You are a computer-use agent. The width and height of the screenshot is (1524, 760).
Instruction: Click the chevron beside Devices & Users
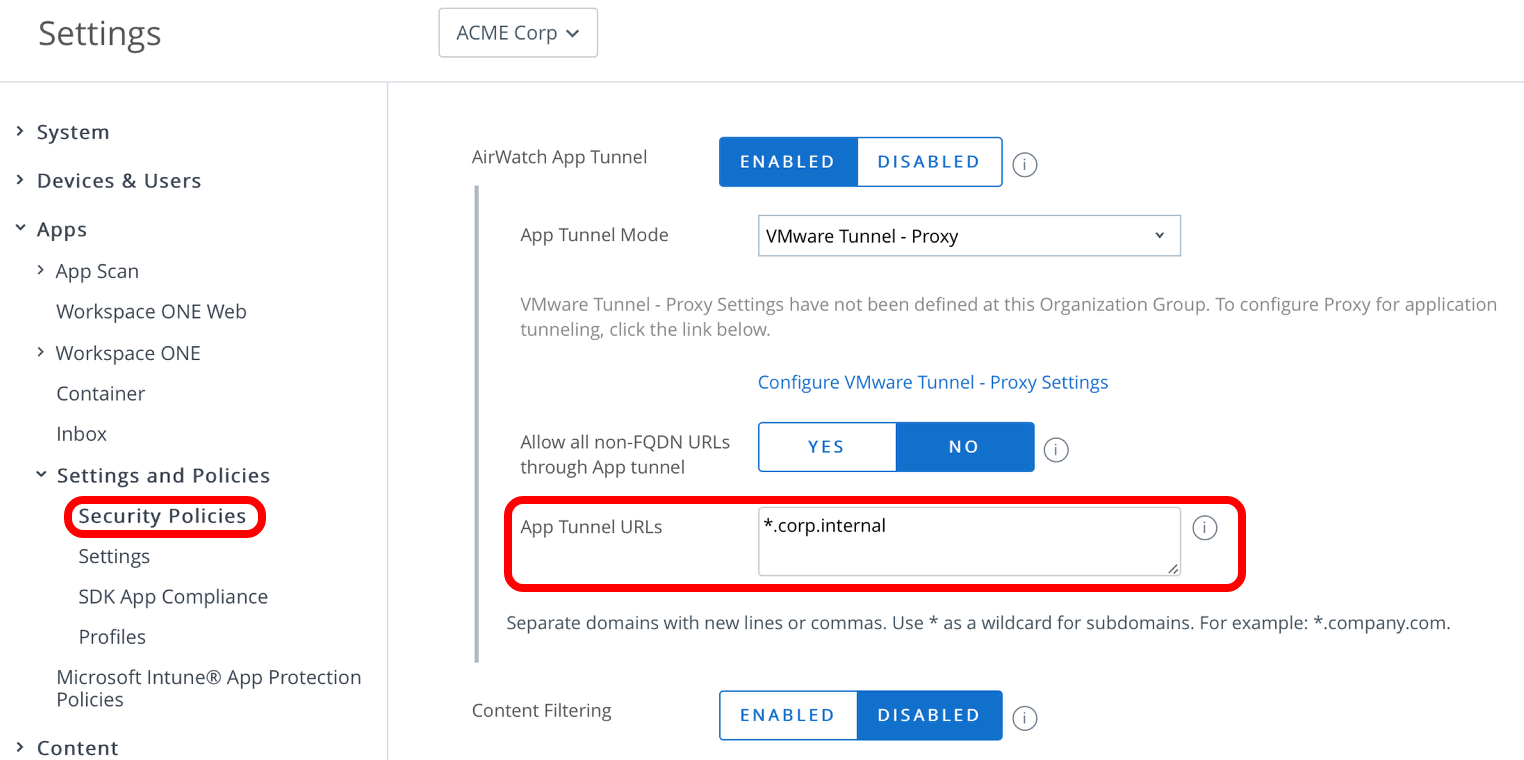pos(22,180)
